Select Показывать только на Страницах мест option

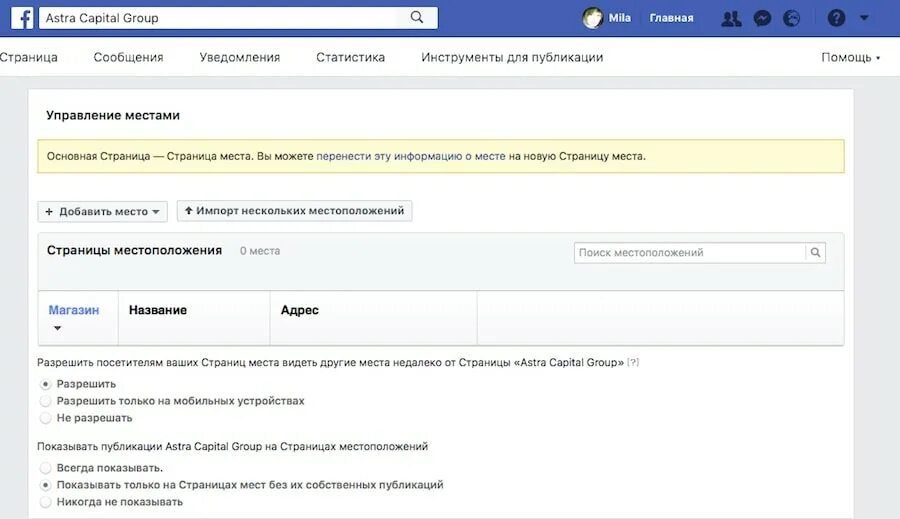[x=45, y=485]
